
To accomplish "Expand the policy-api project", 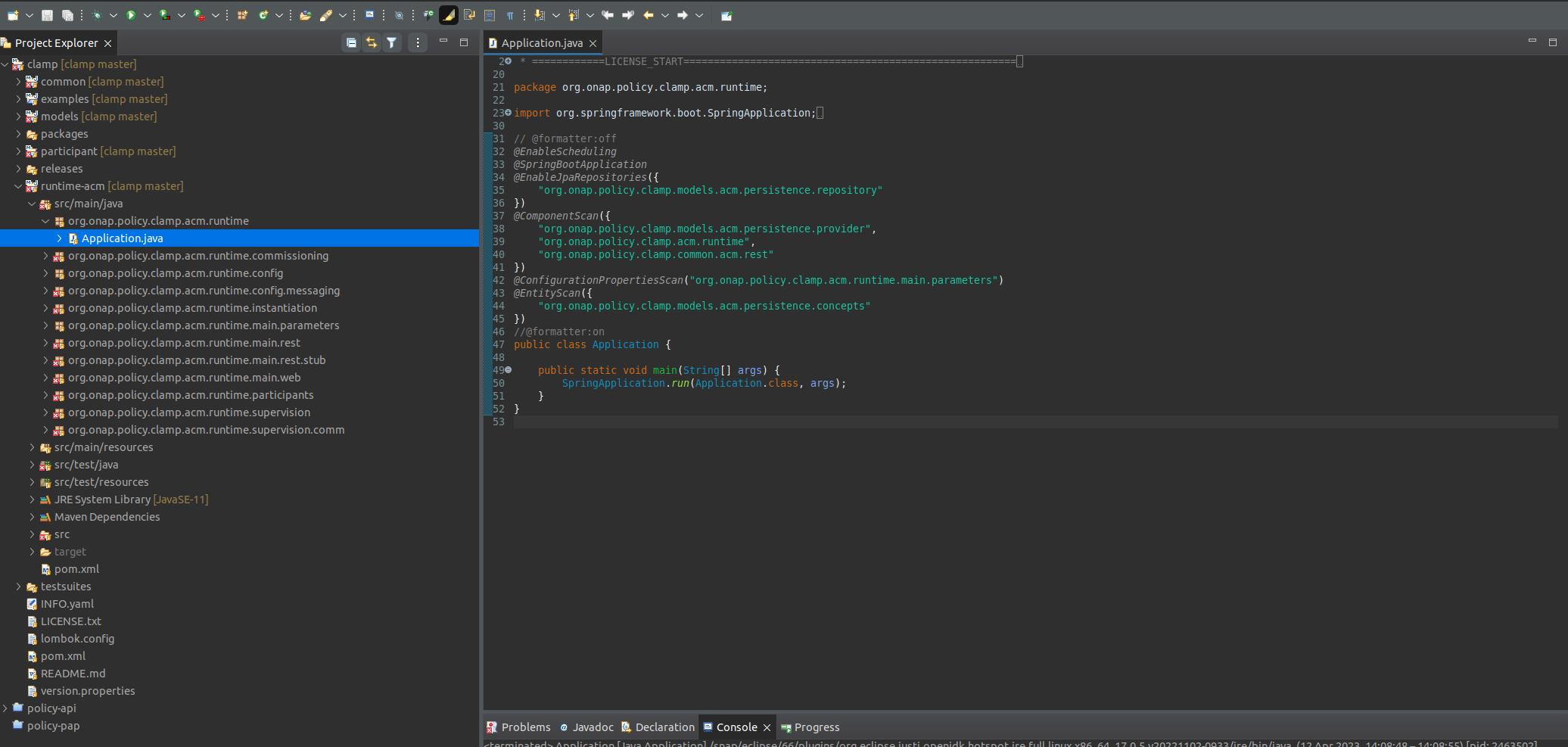I will pos(5,708).
